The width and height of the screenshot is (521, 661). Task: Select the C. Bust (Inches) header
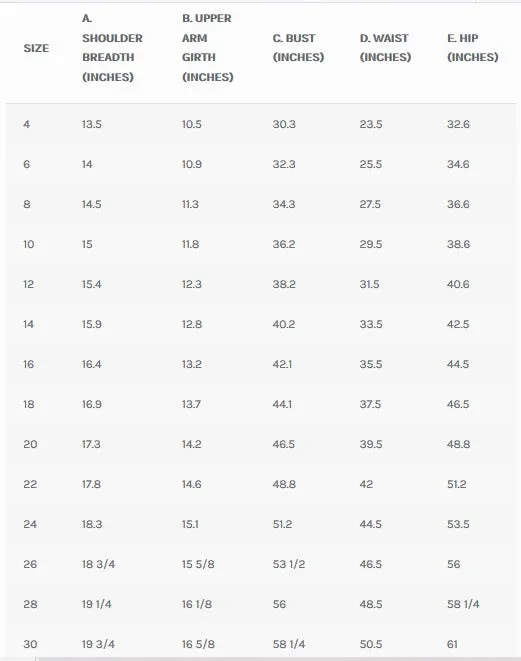298,48
